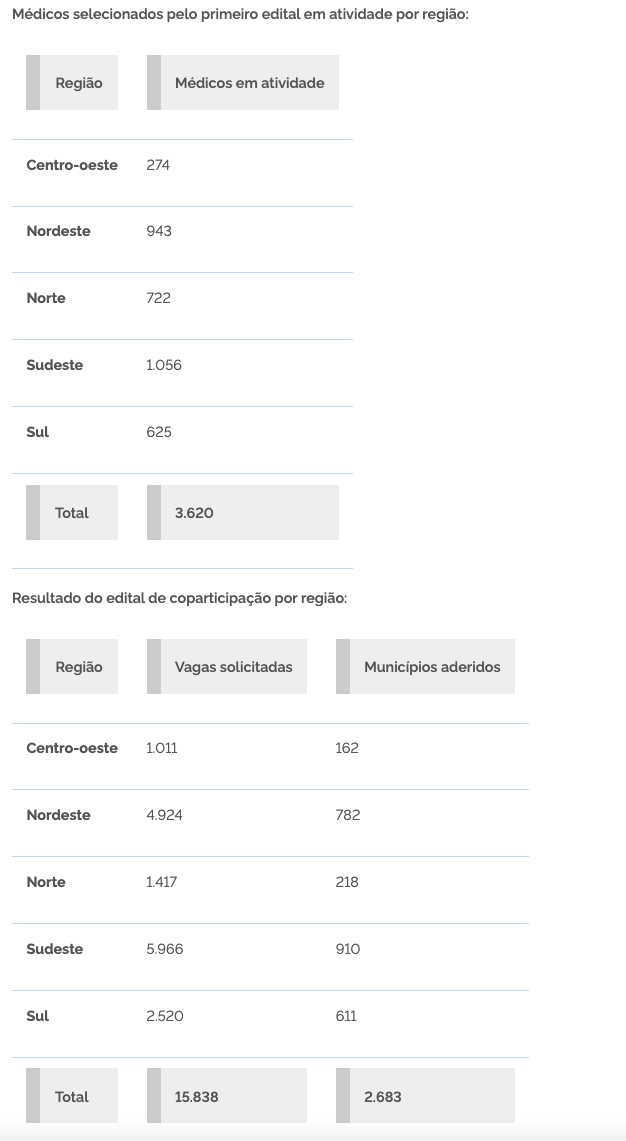Viewport: 626px width, 1141px height.
Task: Click the 2.520 value in Sul row
Action: 164,1016
